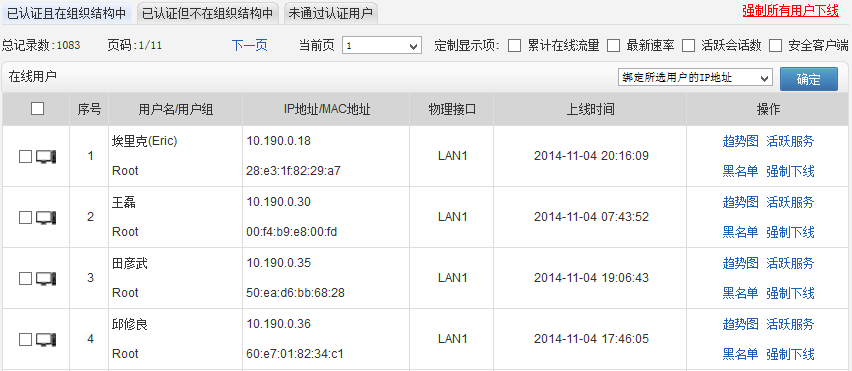Click the 确定 button

click(809, 79)
